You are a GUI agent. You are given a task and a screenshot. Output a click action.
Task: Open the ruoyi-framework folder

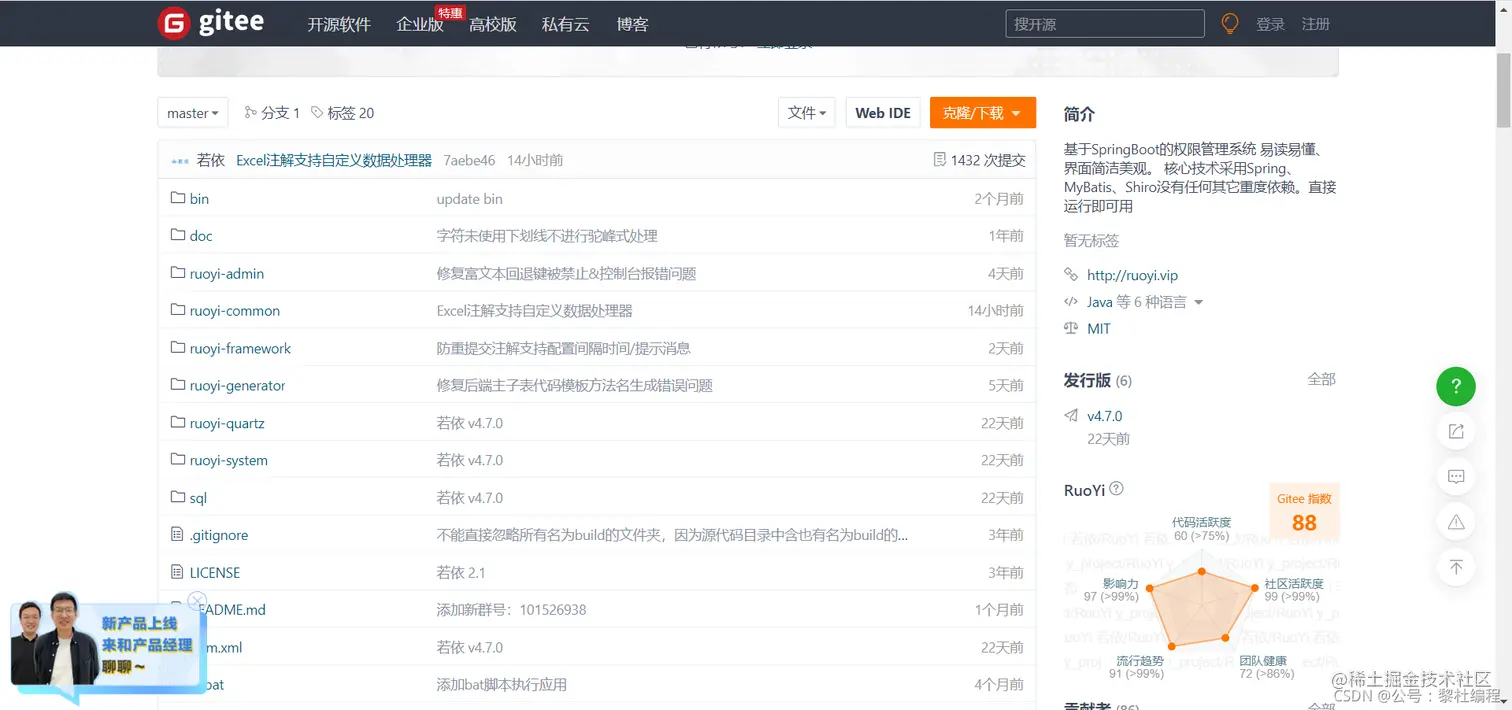point(240,348)
